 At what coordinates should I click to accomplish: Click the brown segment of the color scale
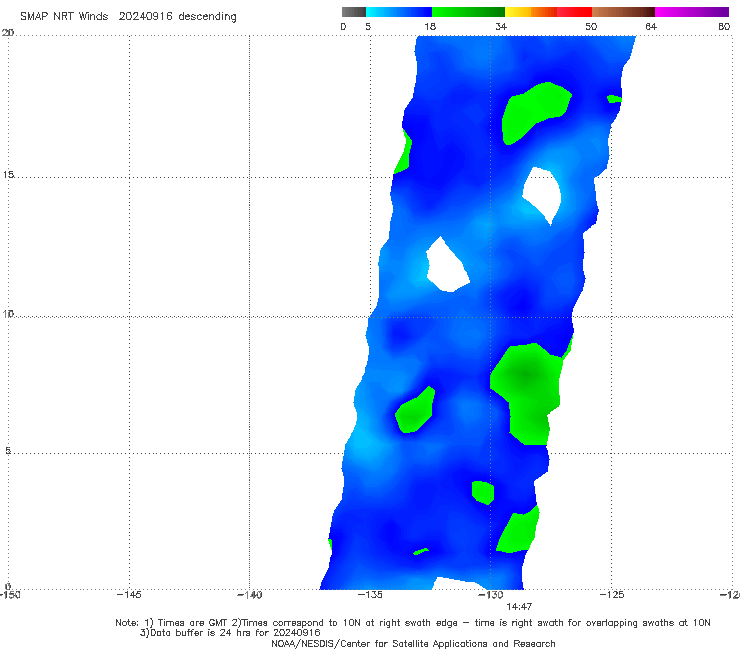tap(623, 12)
